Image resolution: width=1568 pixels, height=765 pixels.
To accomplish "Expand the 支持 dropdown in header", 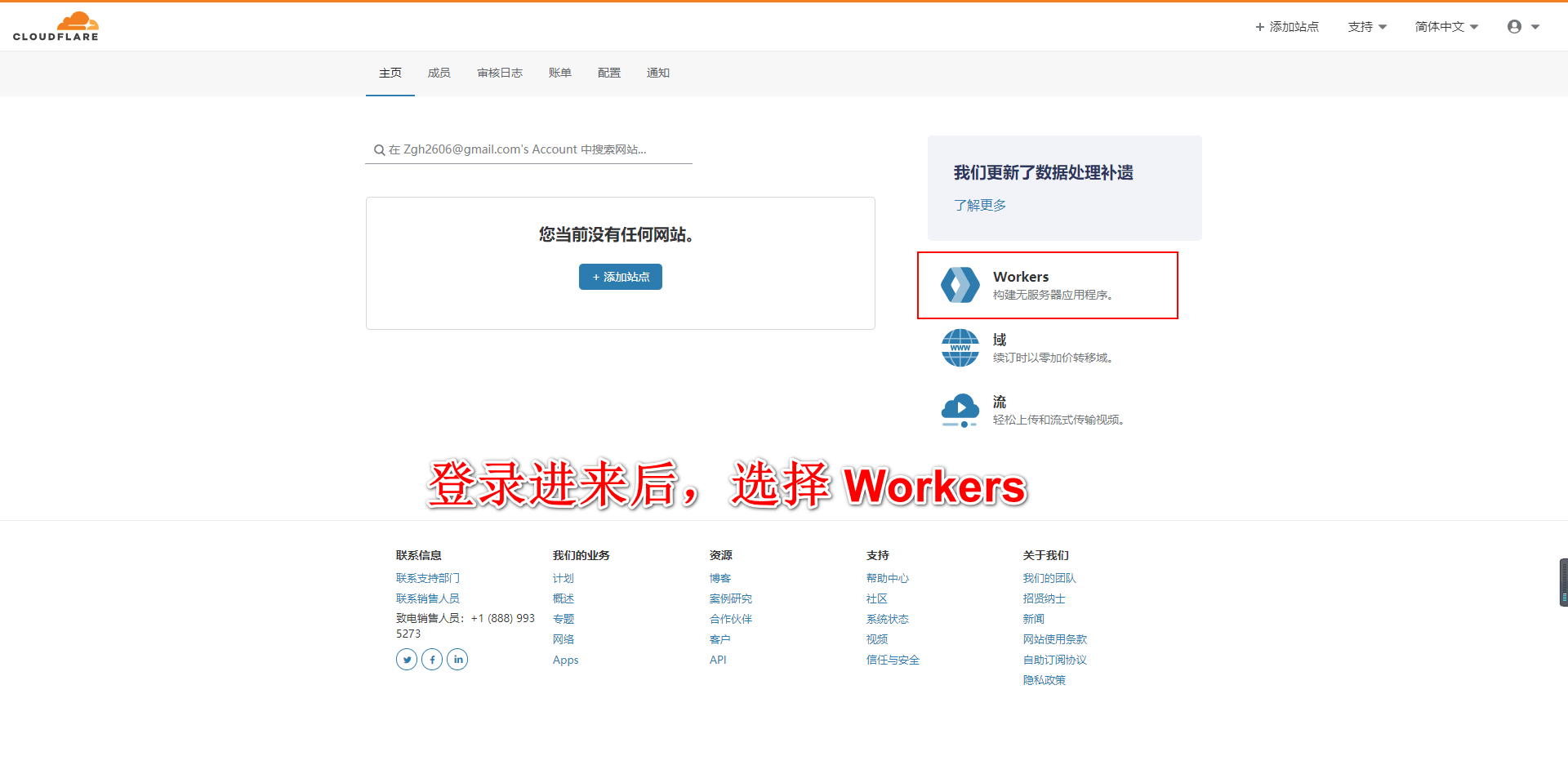I will tap(1367, 27).
